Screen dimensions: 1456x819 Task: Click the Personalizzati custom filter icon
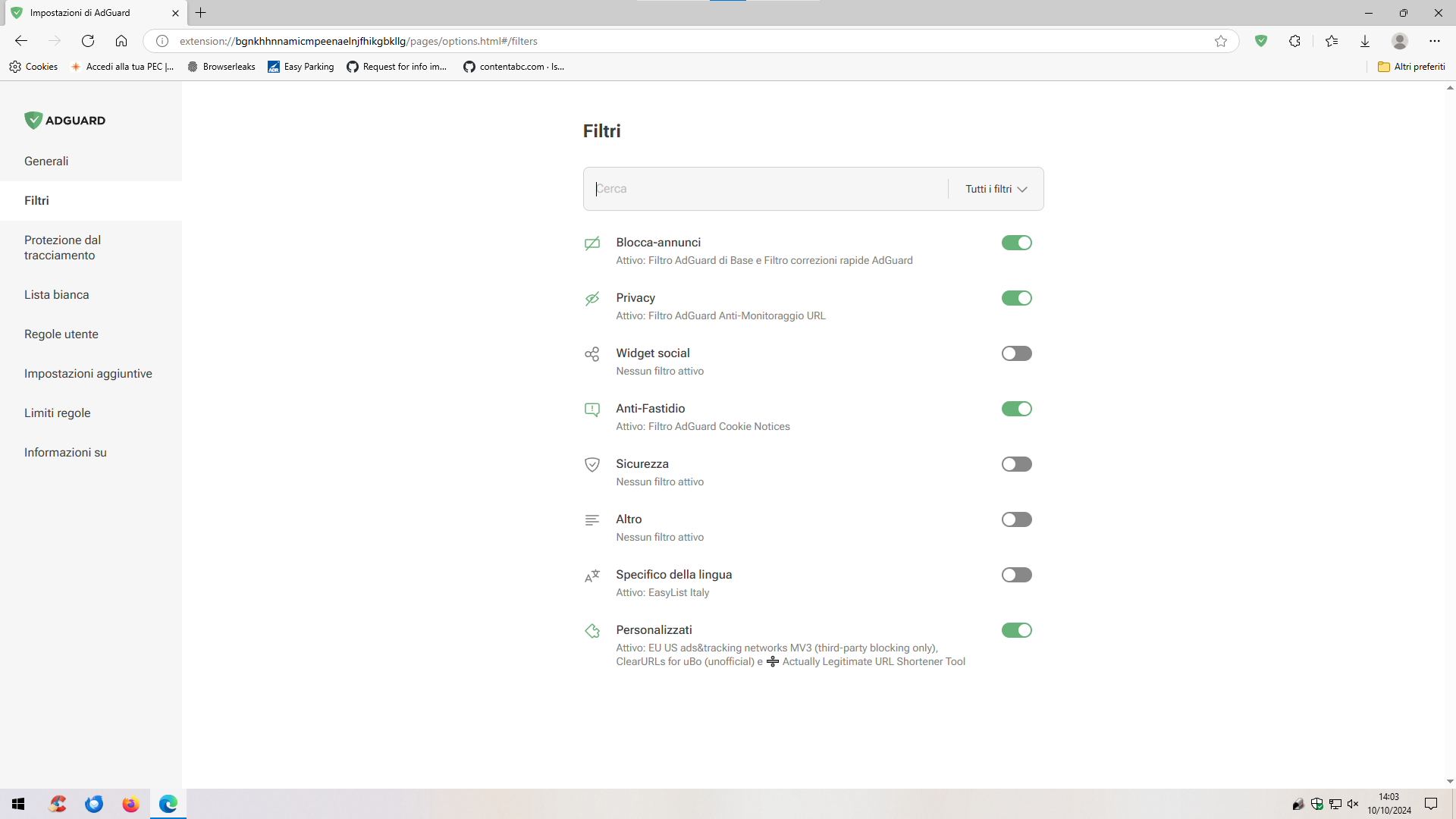point(592,631)
